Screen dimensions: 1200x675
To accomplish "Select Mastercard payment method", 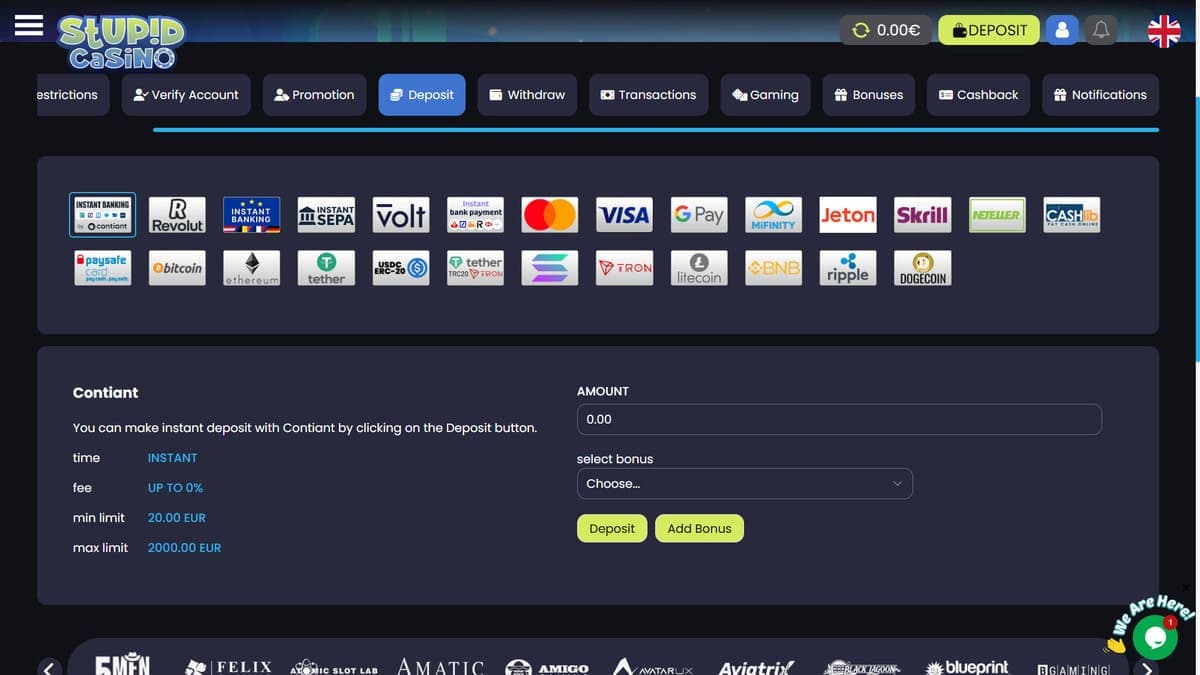I will 550,214.
